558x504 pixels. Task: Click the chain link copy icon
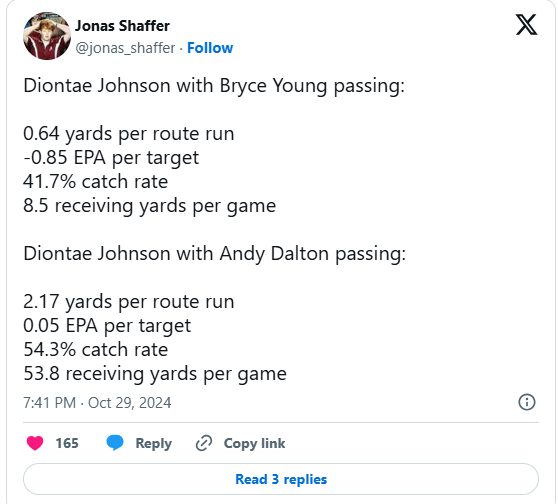(x=204, y=443)
